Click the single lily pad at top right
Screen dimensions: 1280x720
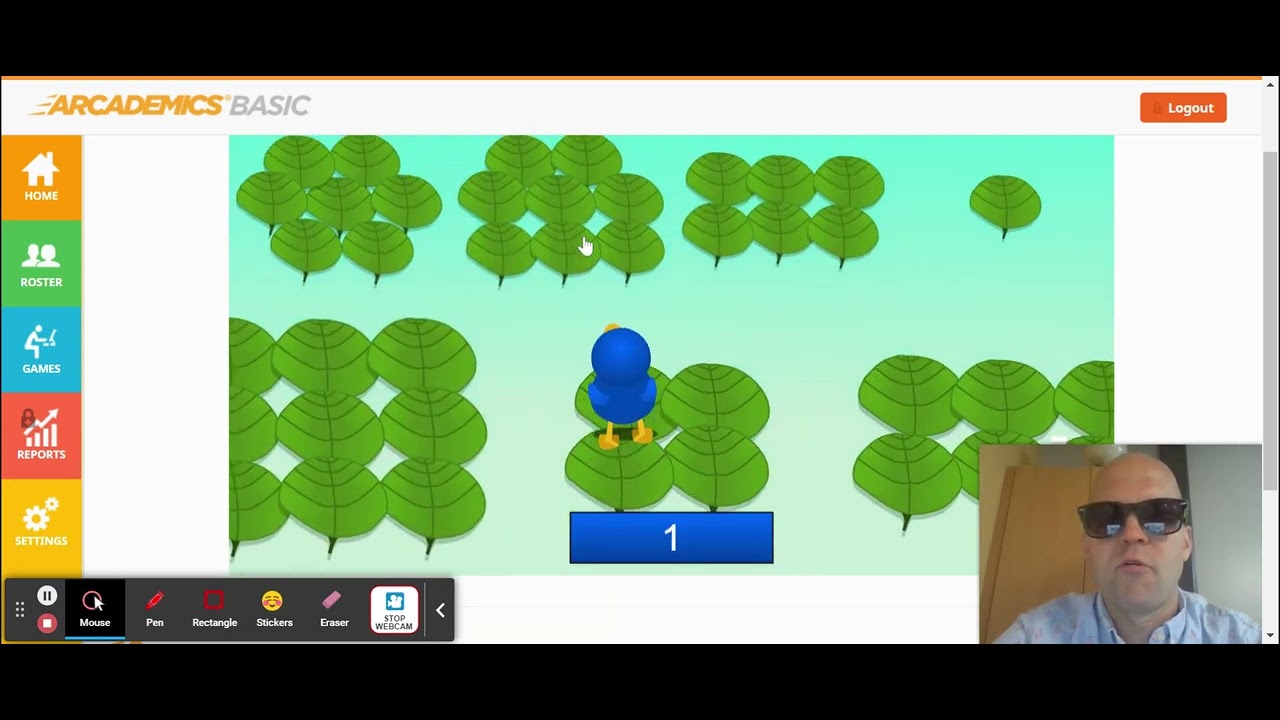1005,205
